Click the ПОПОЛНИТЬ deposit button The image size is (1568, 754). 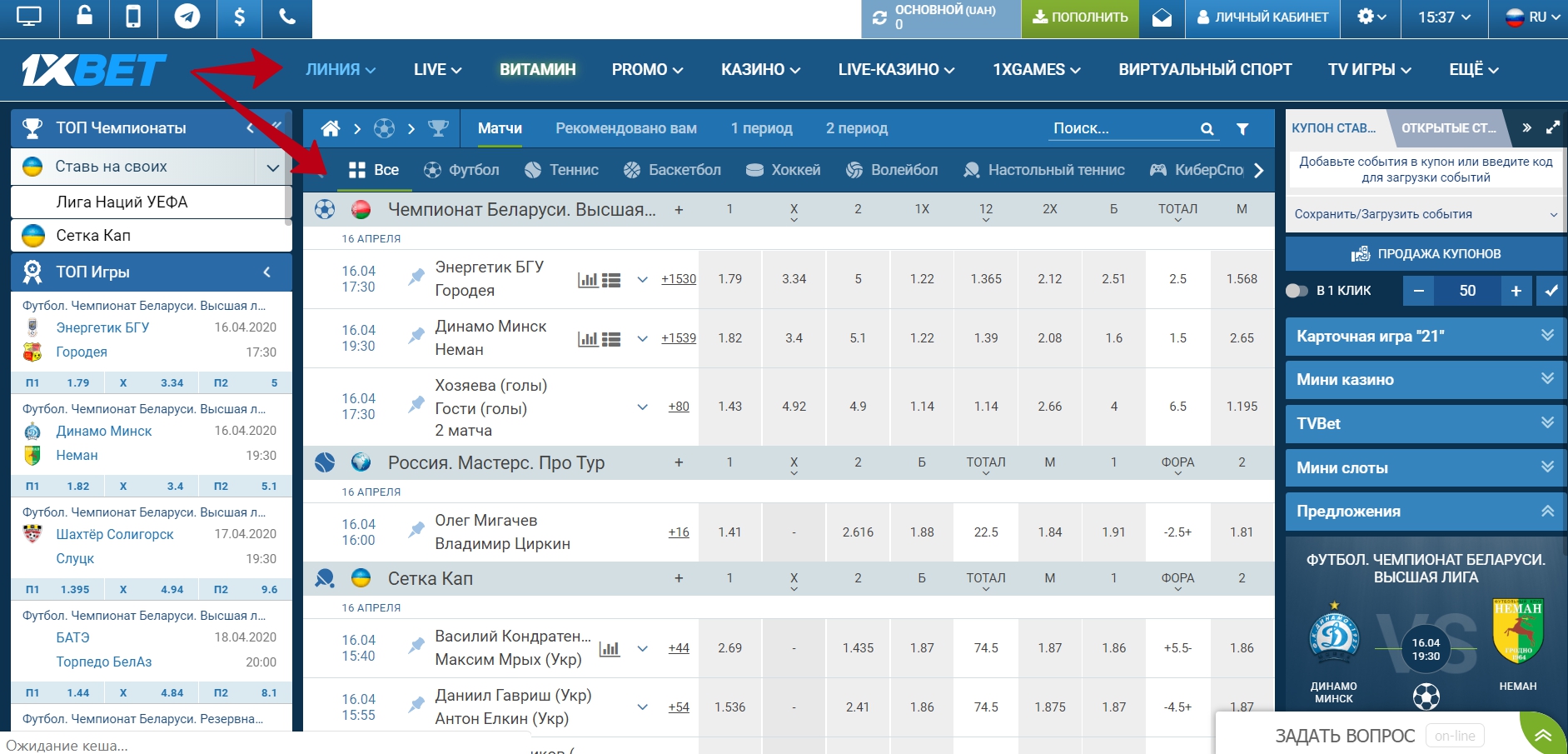[1080, 17]
